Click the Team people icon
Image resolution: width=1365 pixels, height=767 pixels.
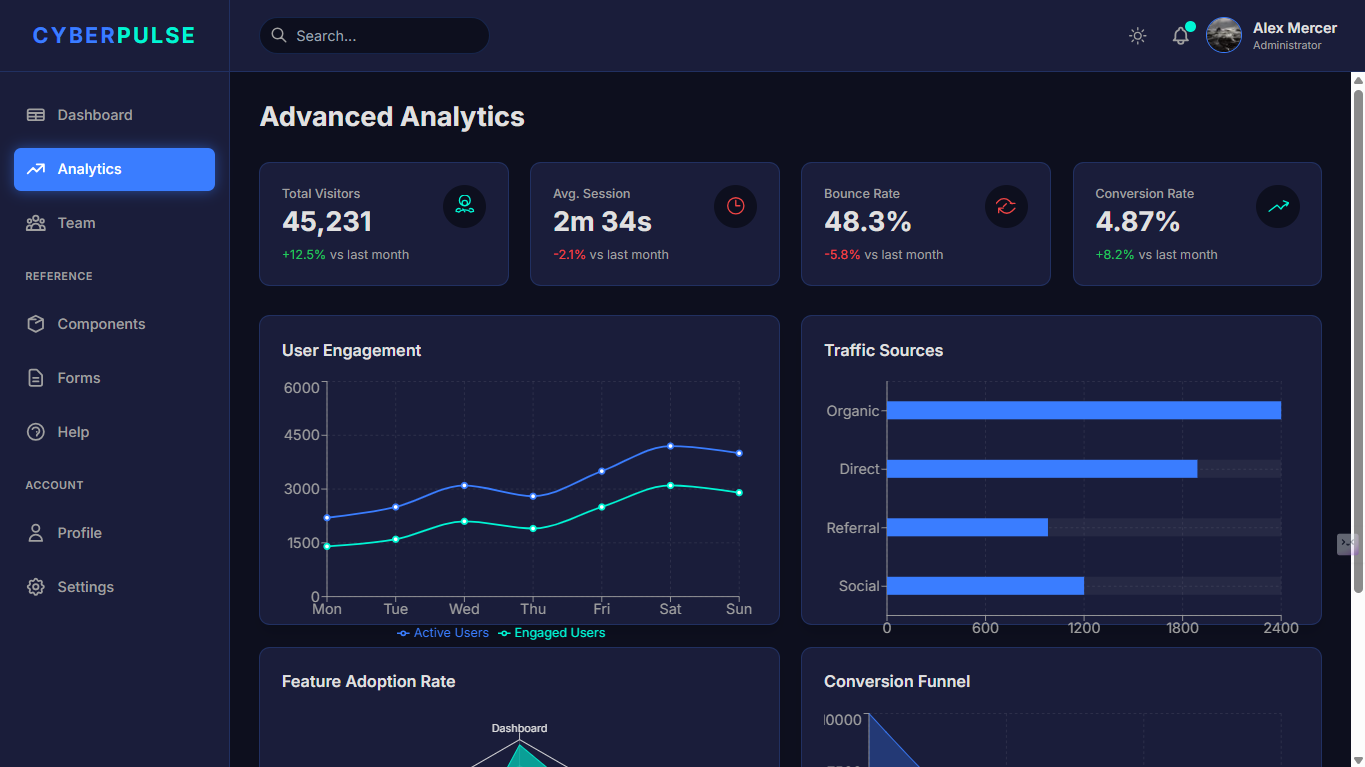click(x=36, y=223)
